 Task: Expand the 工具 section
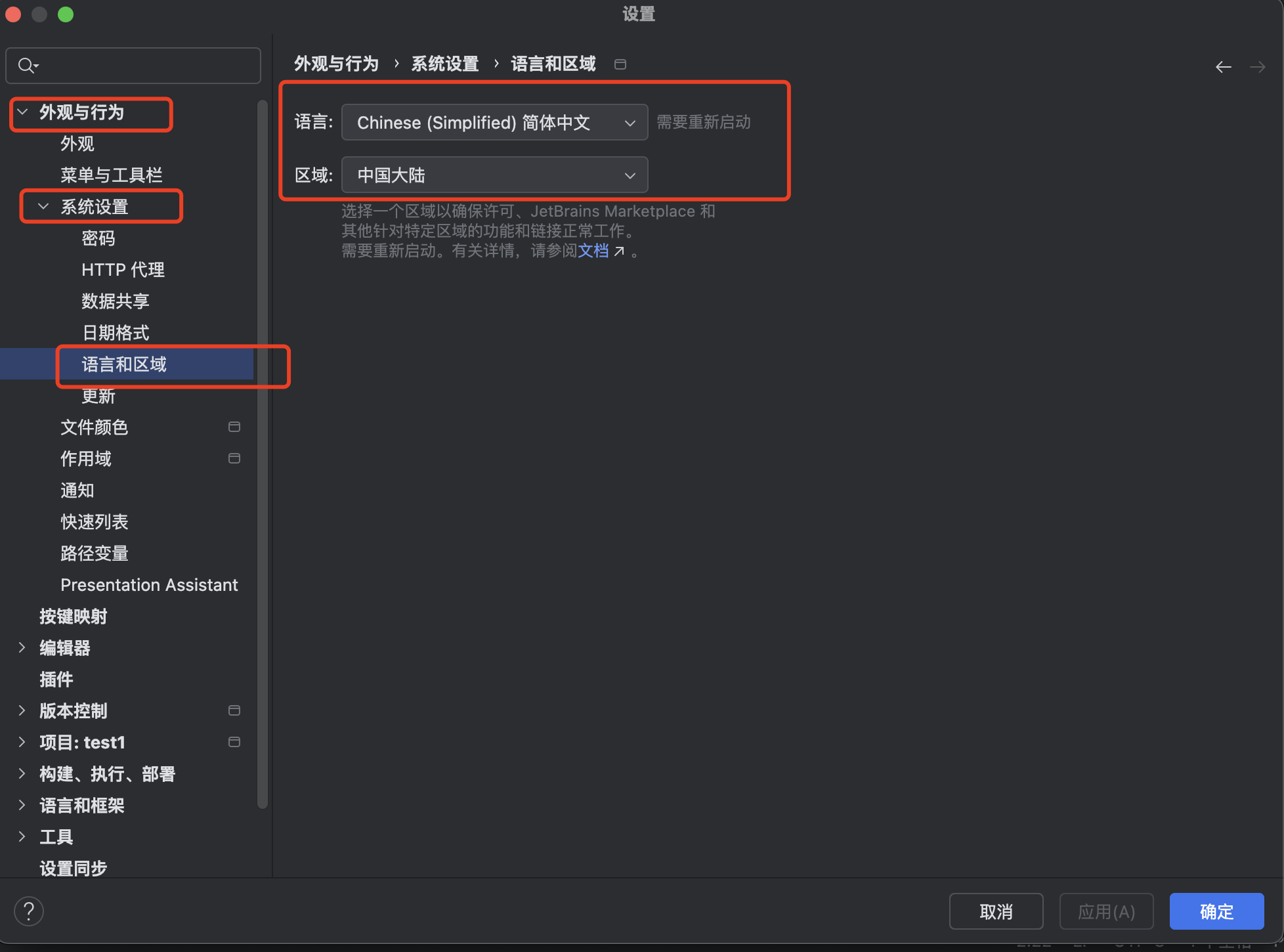(x=22, y=837)
